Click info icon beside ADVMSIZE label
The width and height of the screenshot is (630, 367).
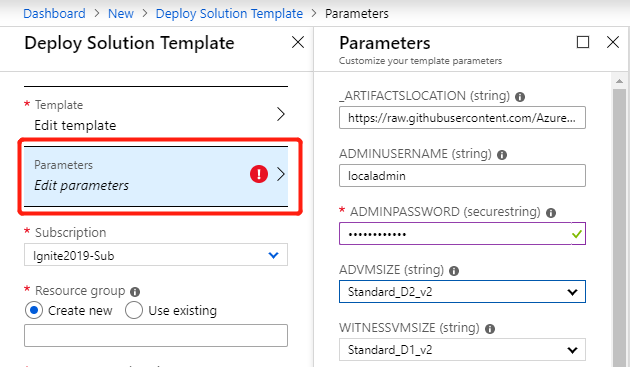[454, 271]
